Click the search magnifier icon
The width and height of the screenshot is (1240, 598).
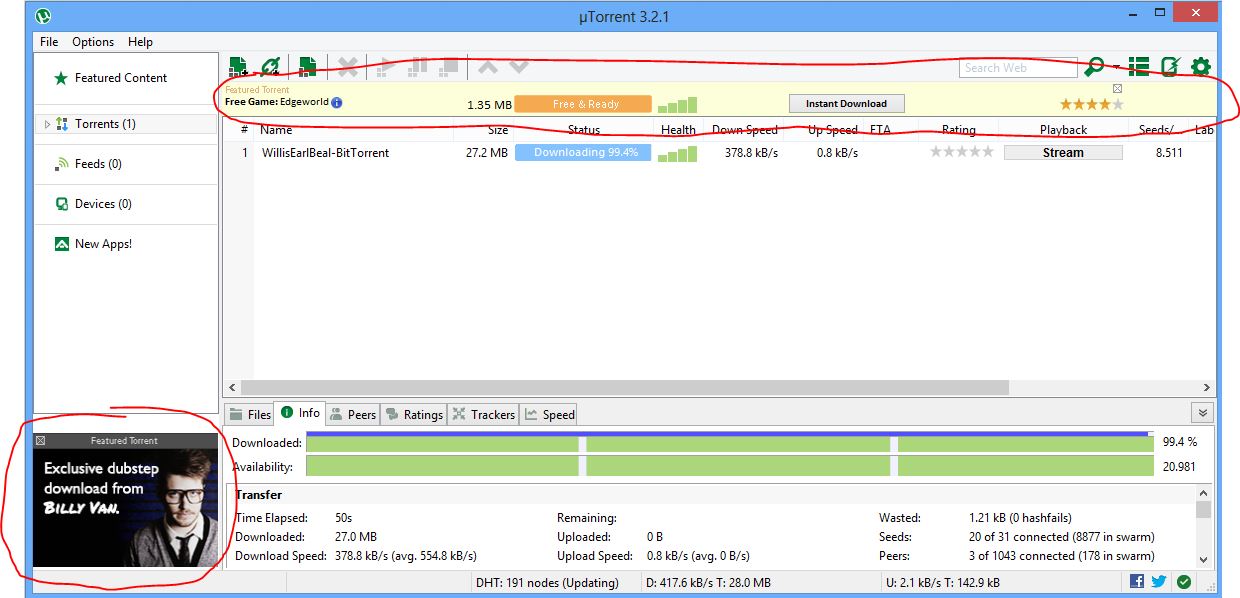pos(1095,67)
